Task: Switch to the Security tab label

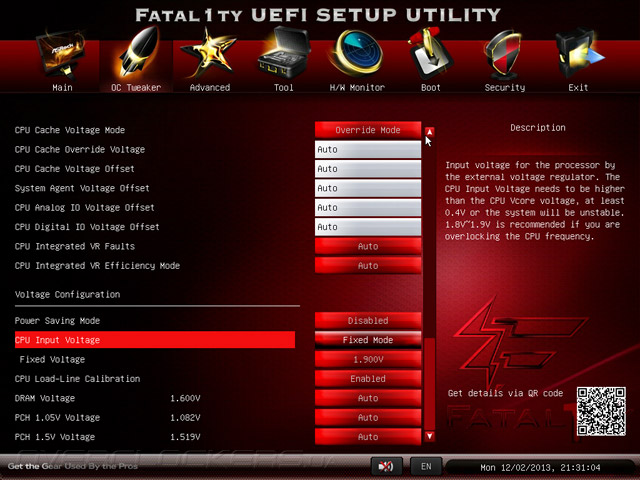Action: pyautogui.click(x=505, y=87)
